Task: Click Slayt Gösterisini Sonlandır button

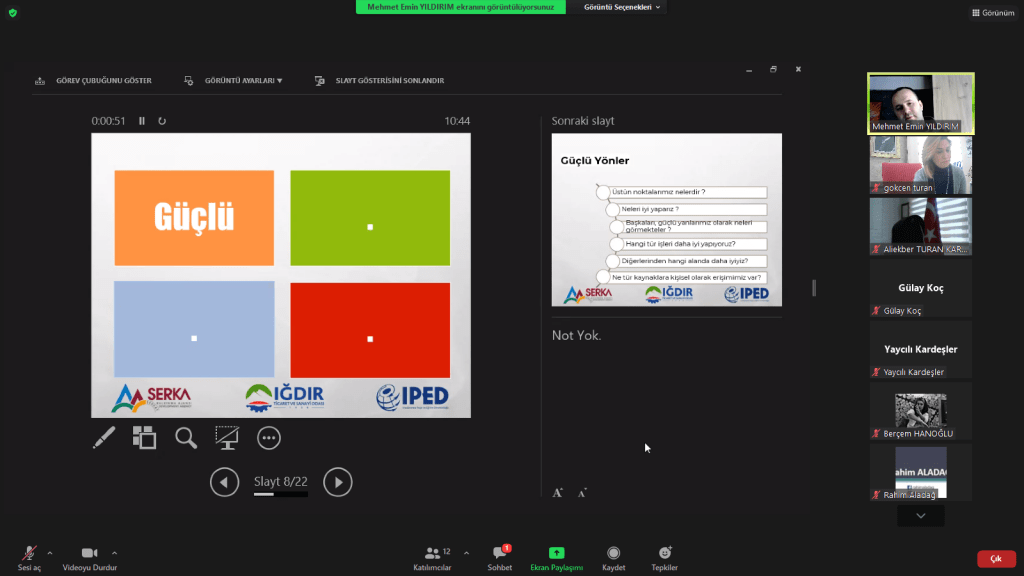Action: tap(380, 81)
